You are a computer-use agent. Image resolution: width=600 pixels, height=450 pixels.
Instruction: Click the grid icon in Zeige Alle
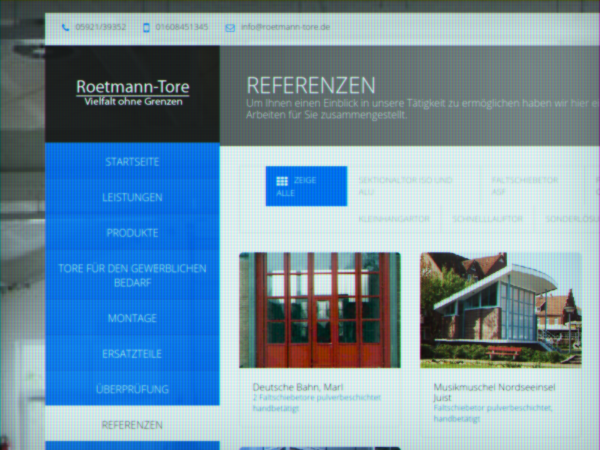pyautogui.click(x=282, y=181)
